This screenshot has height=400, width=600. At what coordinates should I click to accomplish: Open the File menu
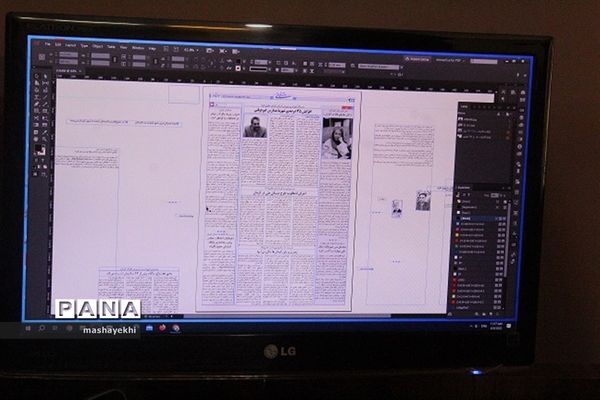[x=46, y=44]
